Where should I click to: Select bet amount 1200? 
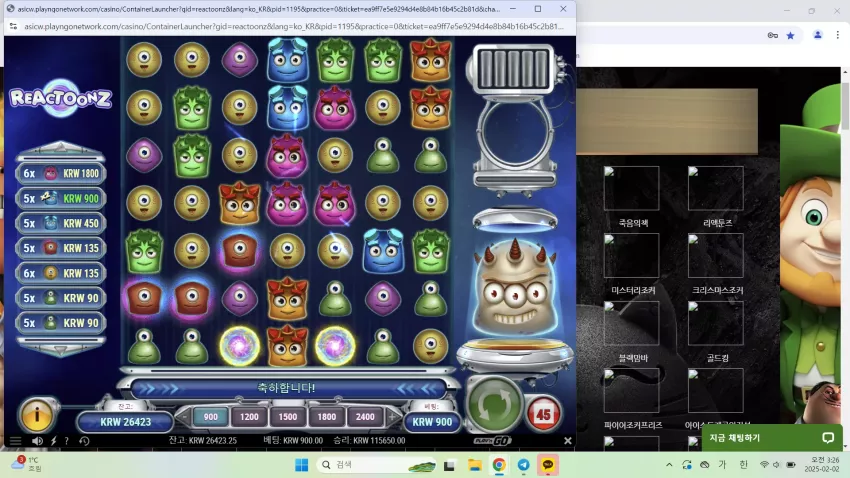(249, 417)
